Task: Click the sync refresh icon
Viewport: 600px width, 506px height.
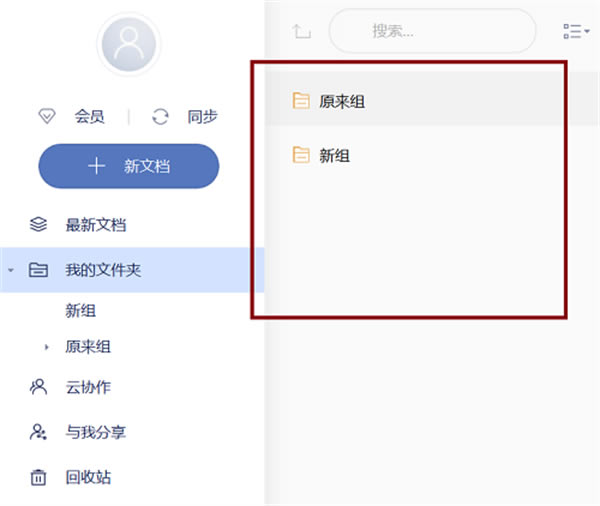Action: coord(160,117)
